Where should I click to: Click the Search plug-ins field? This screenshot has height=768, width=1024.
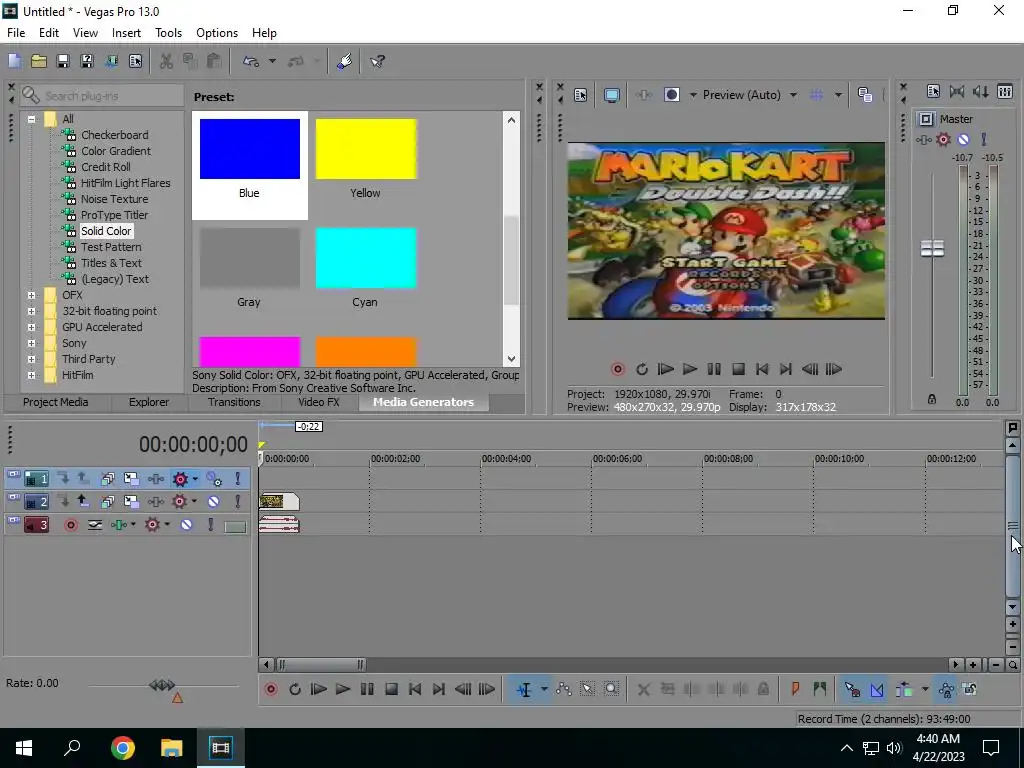(103, 95)
